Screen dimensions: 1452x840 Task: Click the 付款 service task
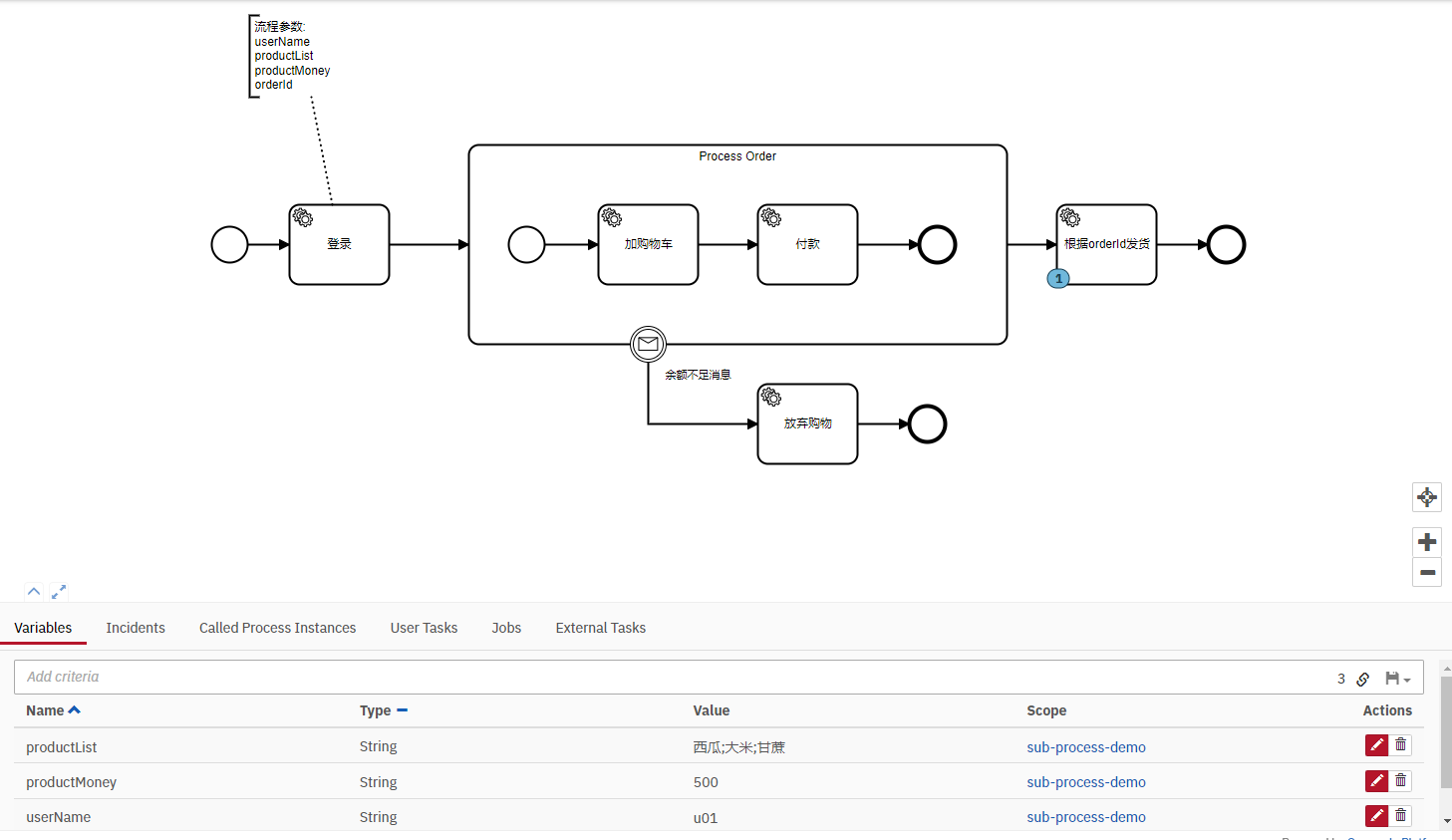[807, 244]
